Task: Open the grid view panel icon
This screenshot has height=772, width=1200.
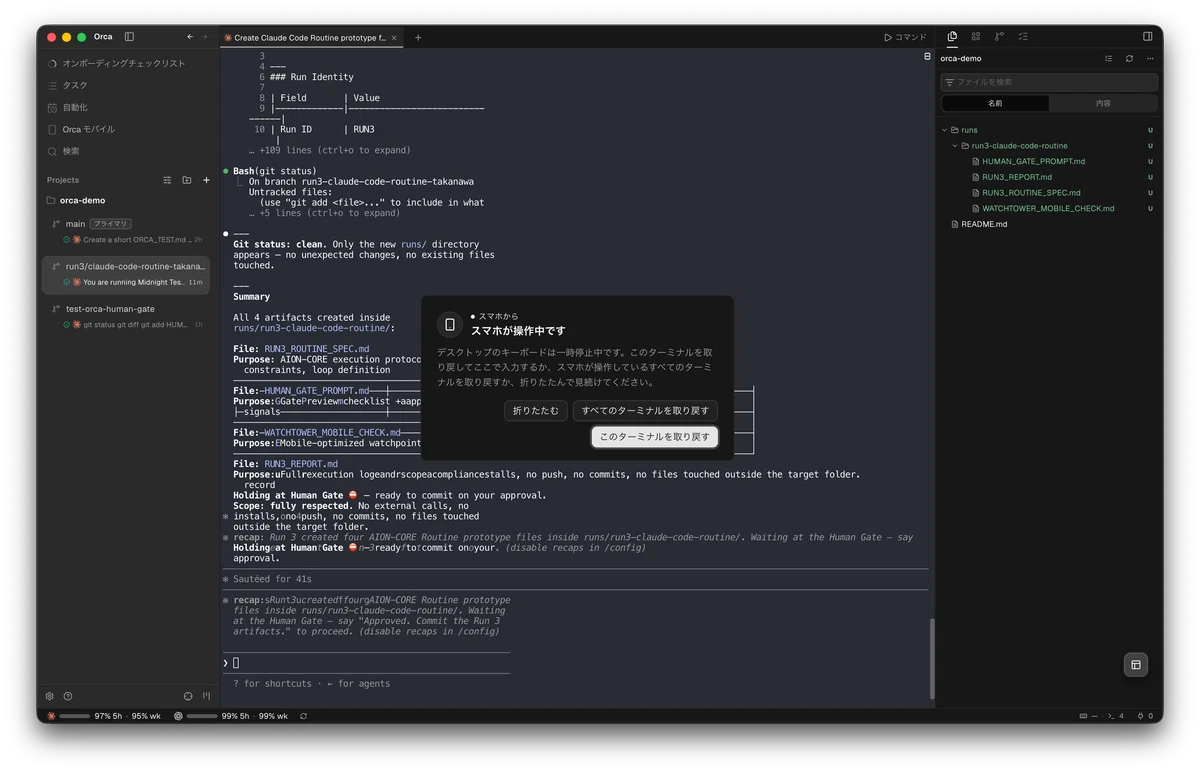Action: (x=976, y=37)
